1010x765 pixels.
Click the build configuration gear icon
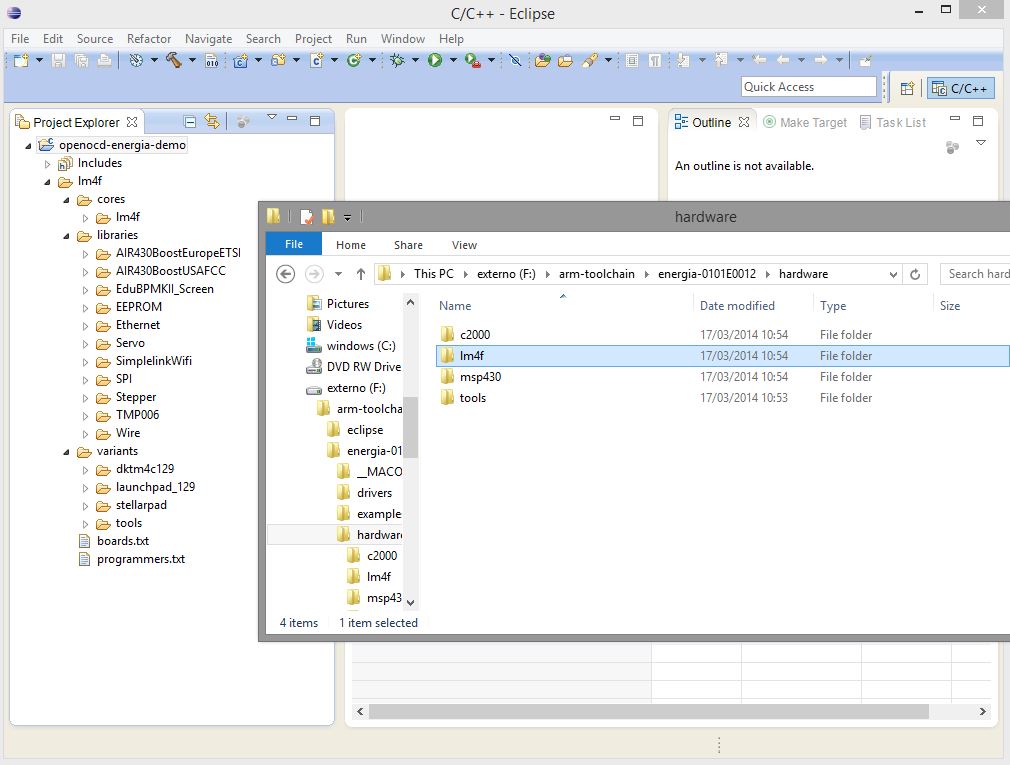136,61
